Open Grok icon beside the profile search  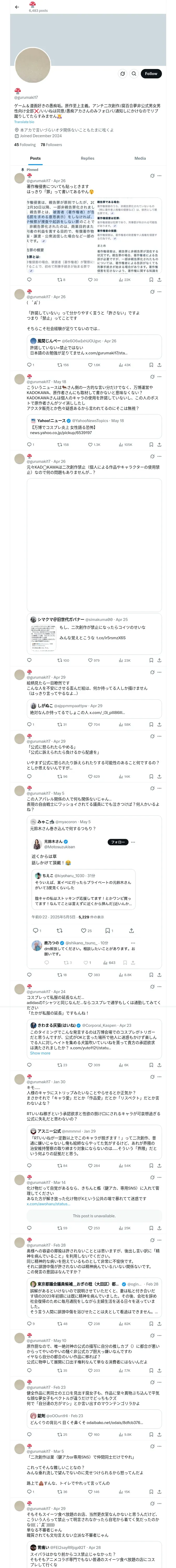coord(122,74)
